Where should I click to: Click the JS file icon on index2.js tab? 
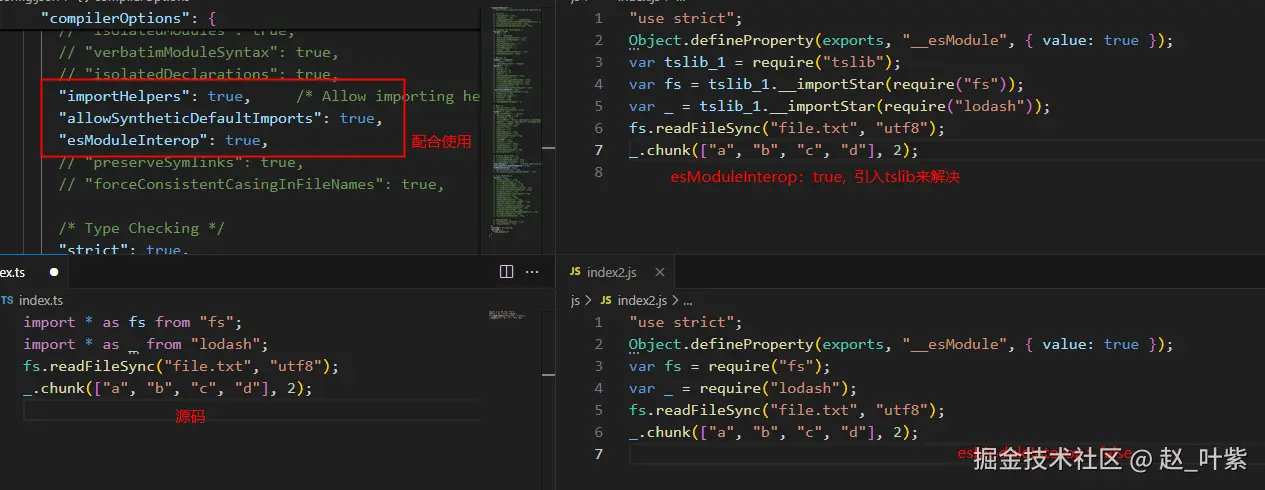[575, 272]
